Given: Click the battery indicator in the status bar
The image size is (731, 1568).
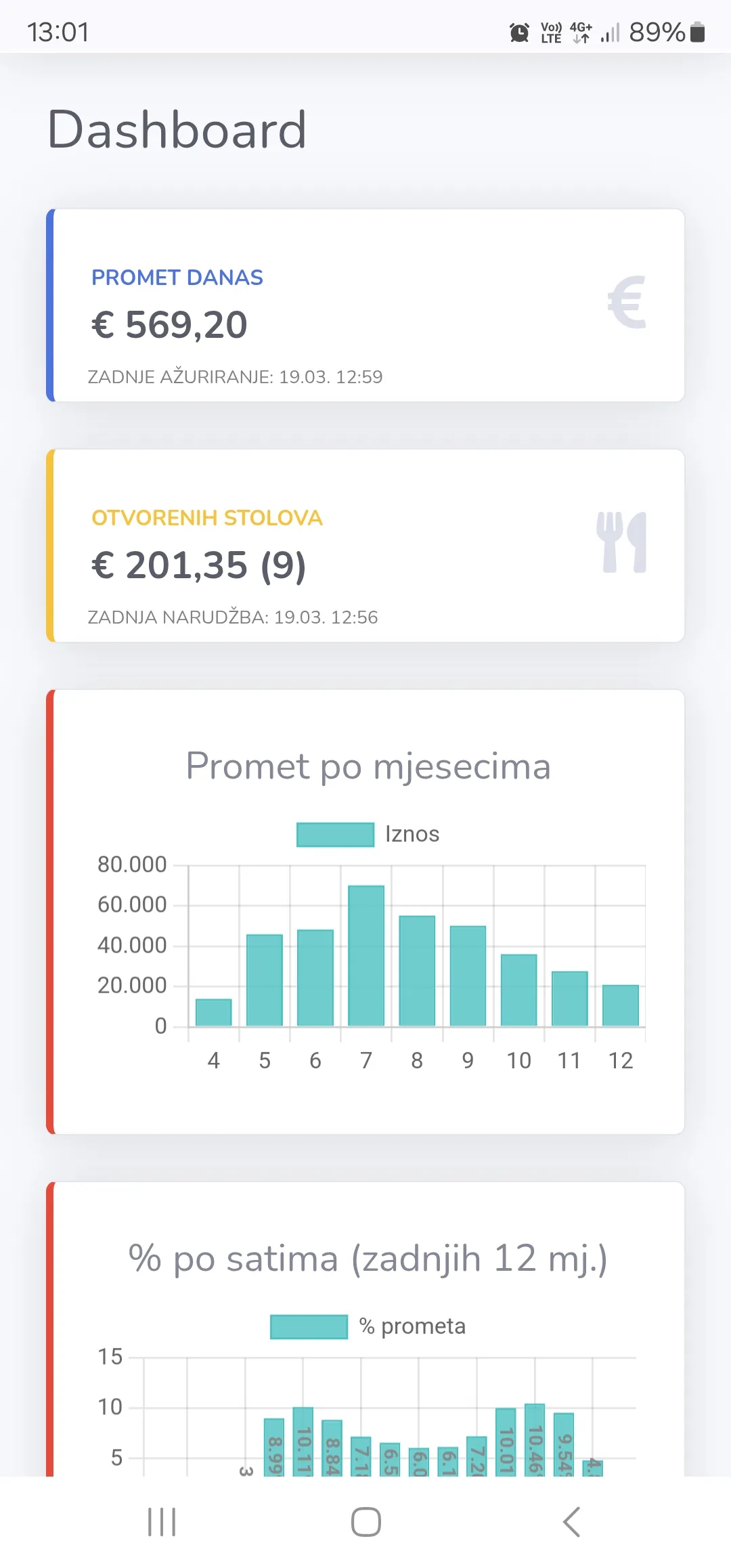Looking at the screenshot, I should 697,32.
